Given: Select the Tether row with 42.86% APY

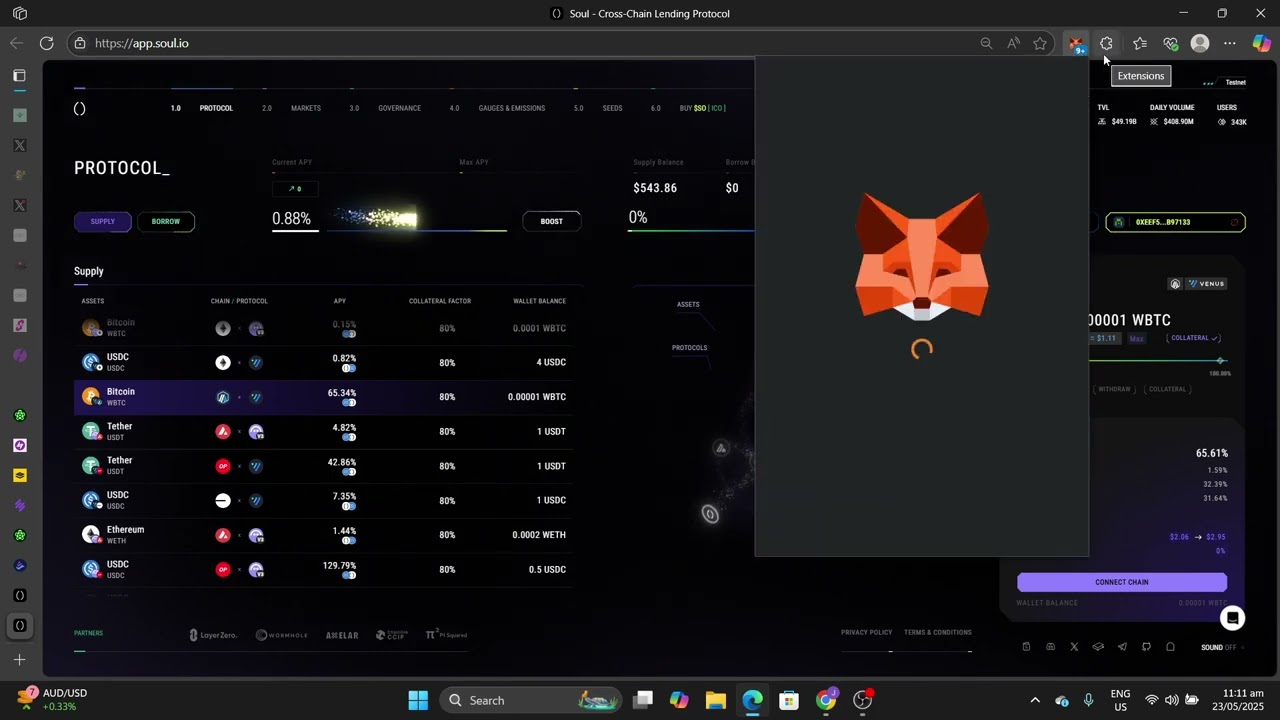Looking at the screenshot, I should pyautogui.click(x=323, y=466).
